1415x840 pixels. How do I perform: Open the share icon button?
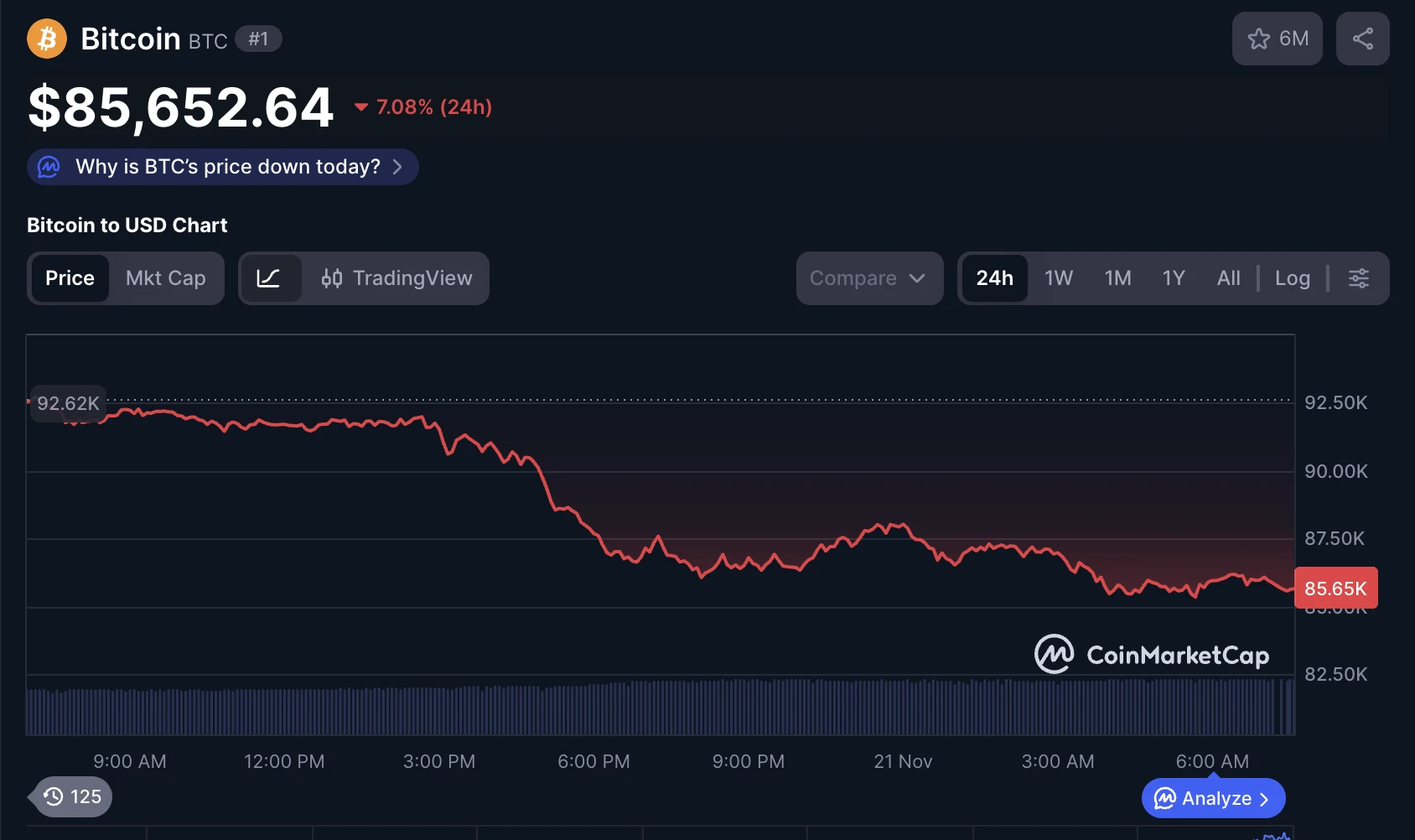click(x=1362, y=39)
